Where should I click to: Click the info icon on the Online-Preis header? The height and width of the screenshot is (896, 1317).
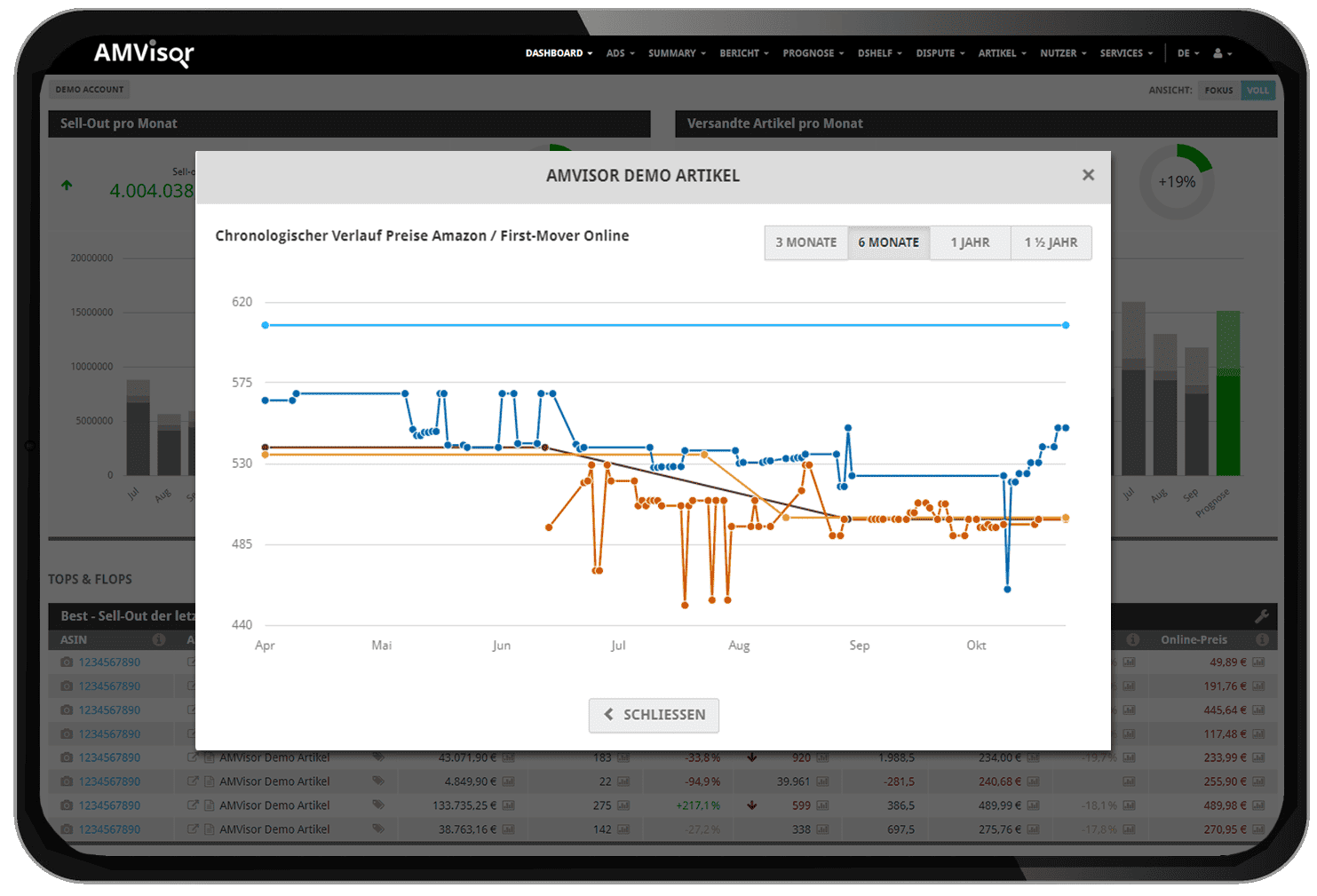pyautogui.click(x=1262, y=638)
